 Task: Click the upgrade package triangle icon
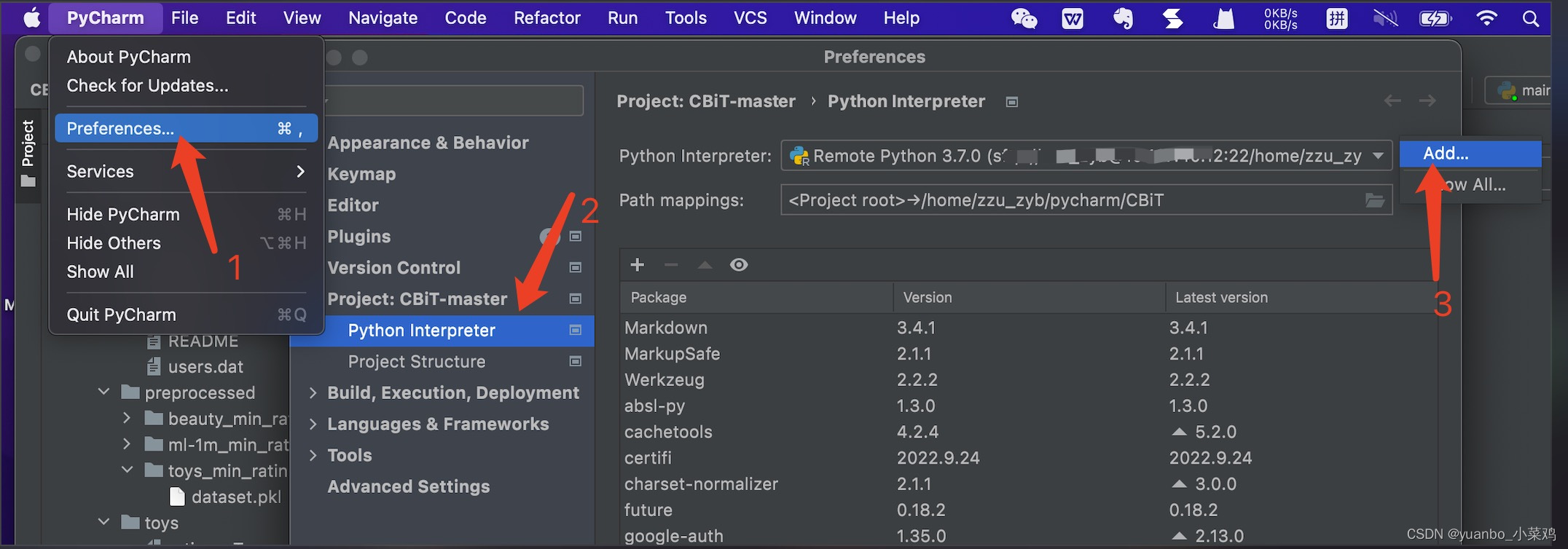click(705, 265)
